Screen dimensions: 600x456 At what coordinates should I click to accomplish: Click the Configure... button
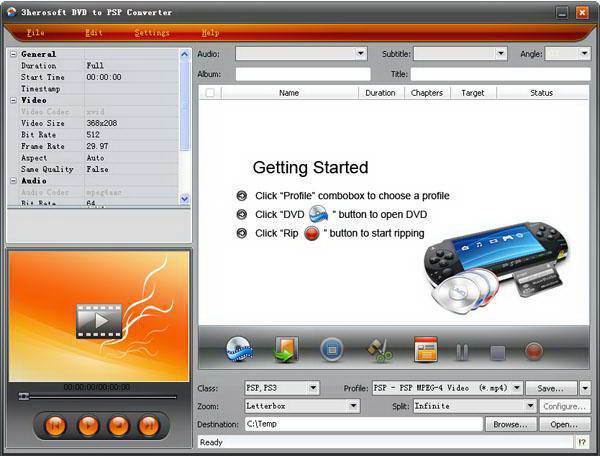565,406
